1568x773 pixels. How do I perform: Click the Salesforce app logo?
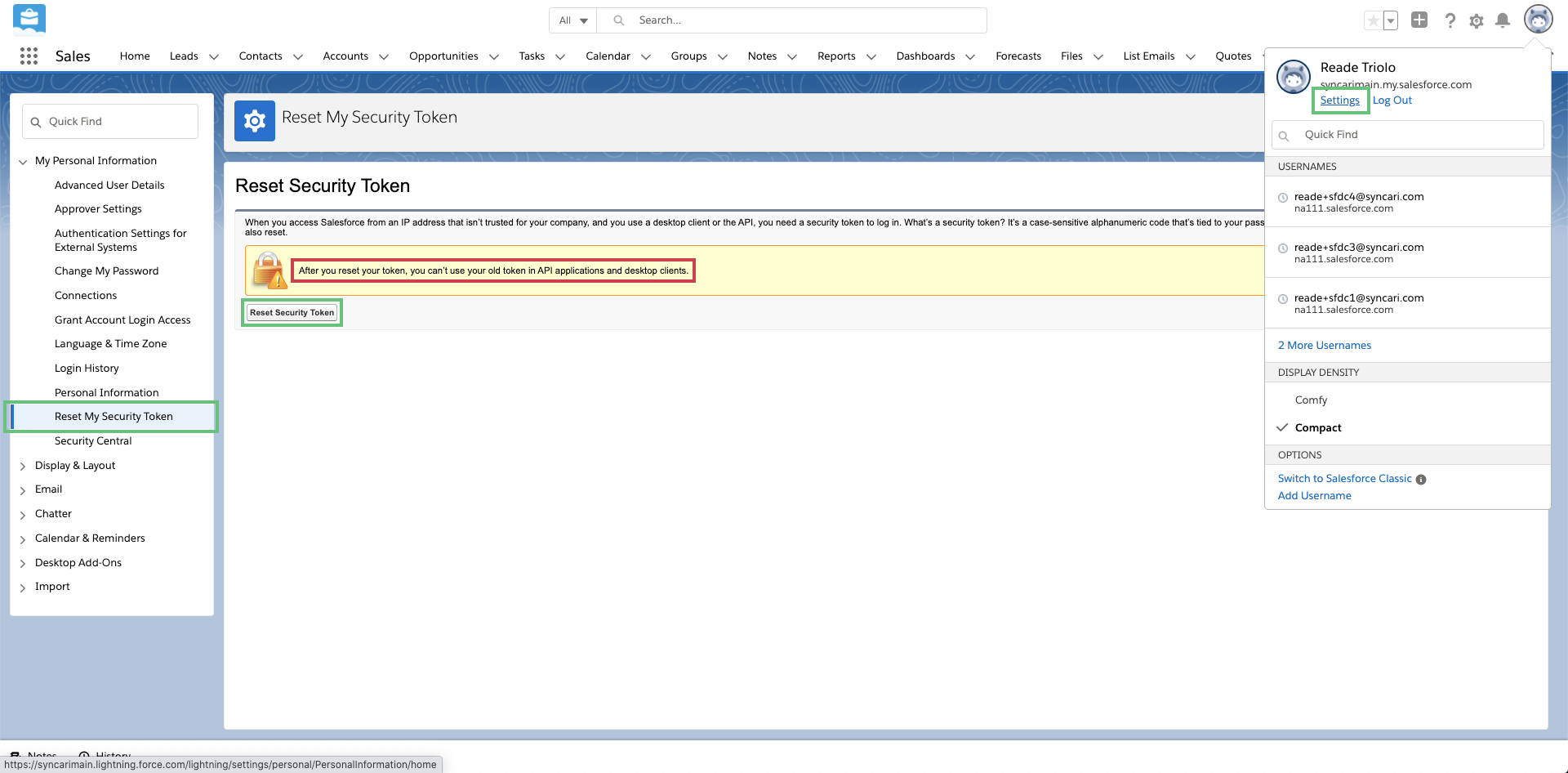click(29, 19)
